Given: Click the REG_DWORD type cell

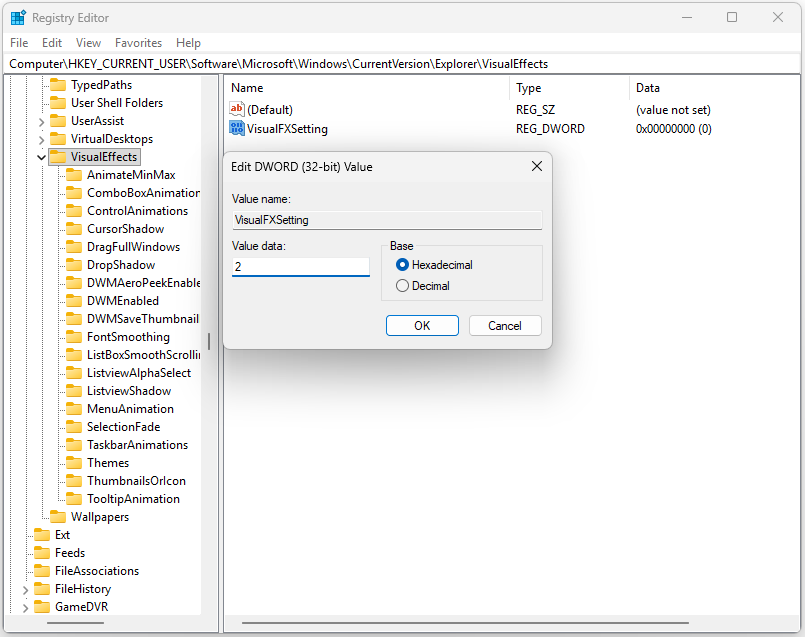Looking at the screenshot, I should (550, 129).
